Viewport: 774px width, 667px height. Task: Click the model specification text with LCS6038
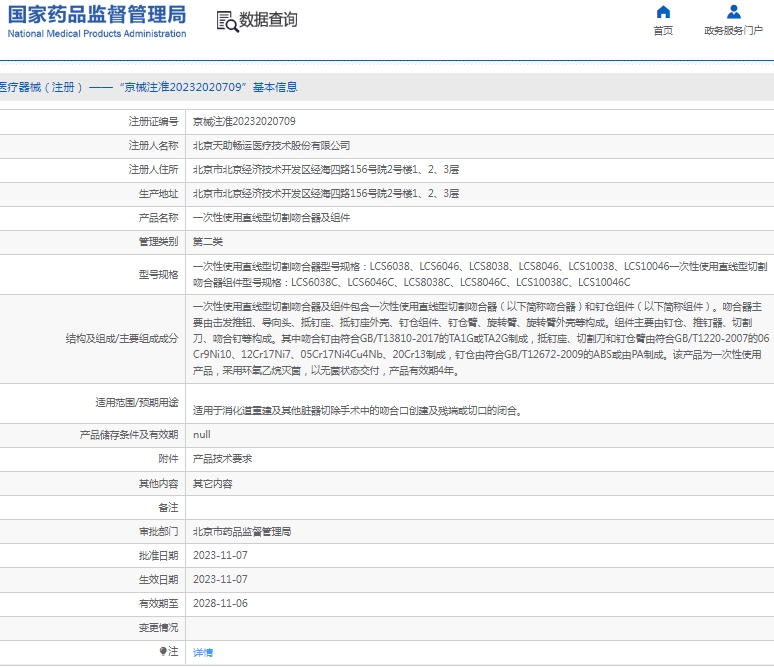coord(480,275)
